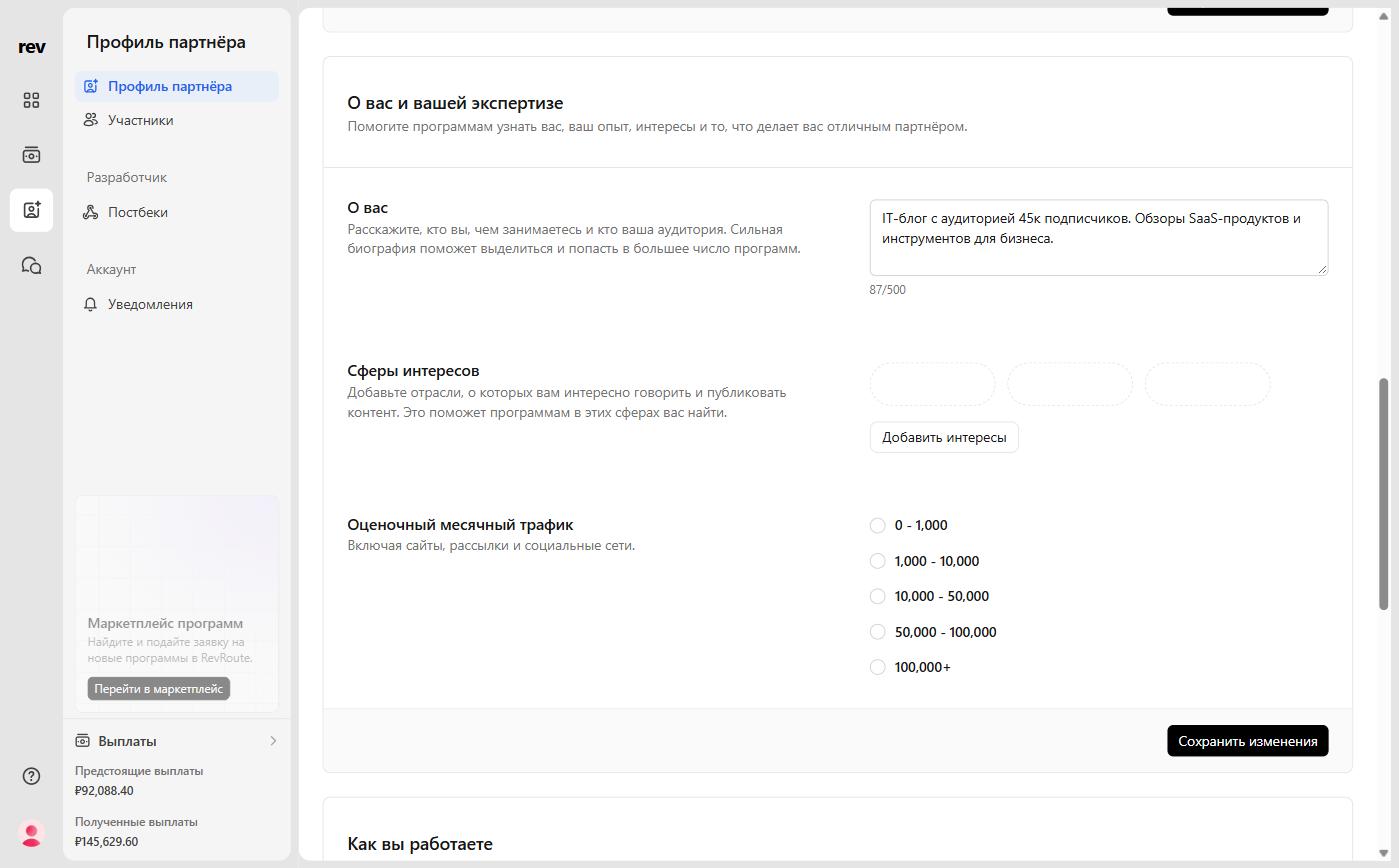Click Полученные выплаты amount ₽145,629.60
The height and width of the screenshot is (868, 1399).
[106, 841]
